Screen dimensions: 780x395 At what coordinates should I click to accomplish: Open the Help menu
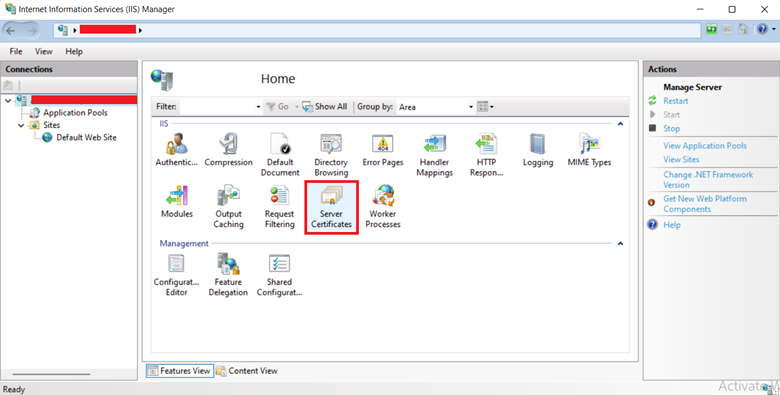74,51
